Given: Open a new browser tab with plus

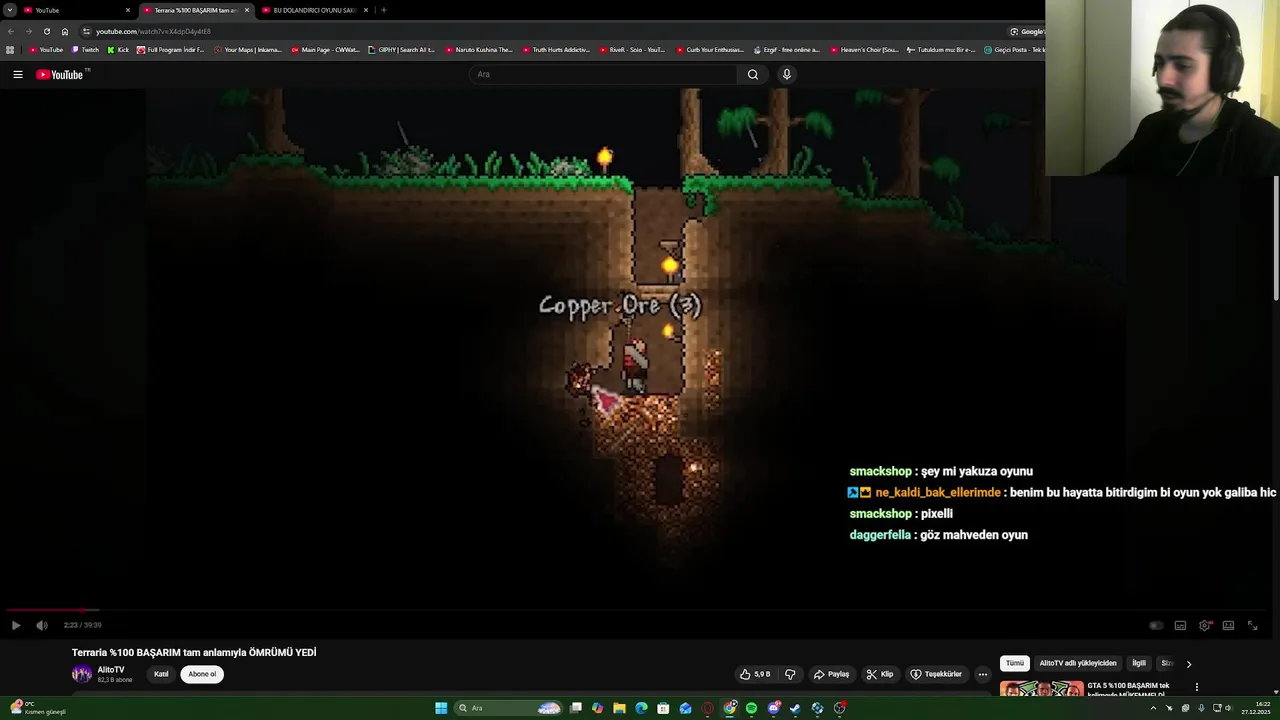Looking at the screenshot, I should (x=384, y=10).
